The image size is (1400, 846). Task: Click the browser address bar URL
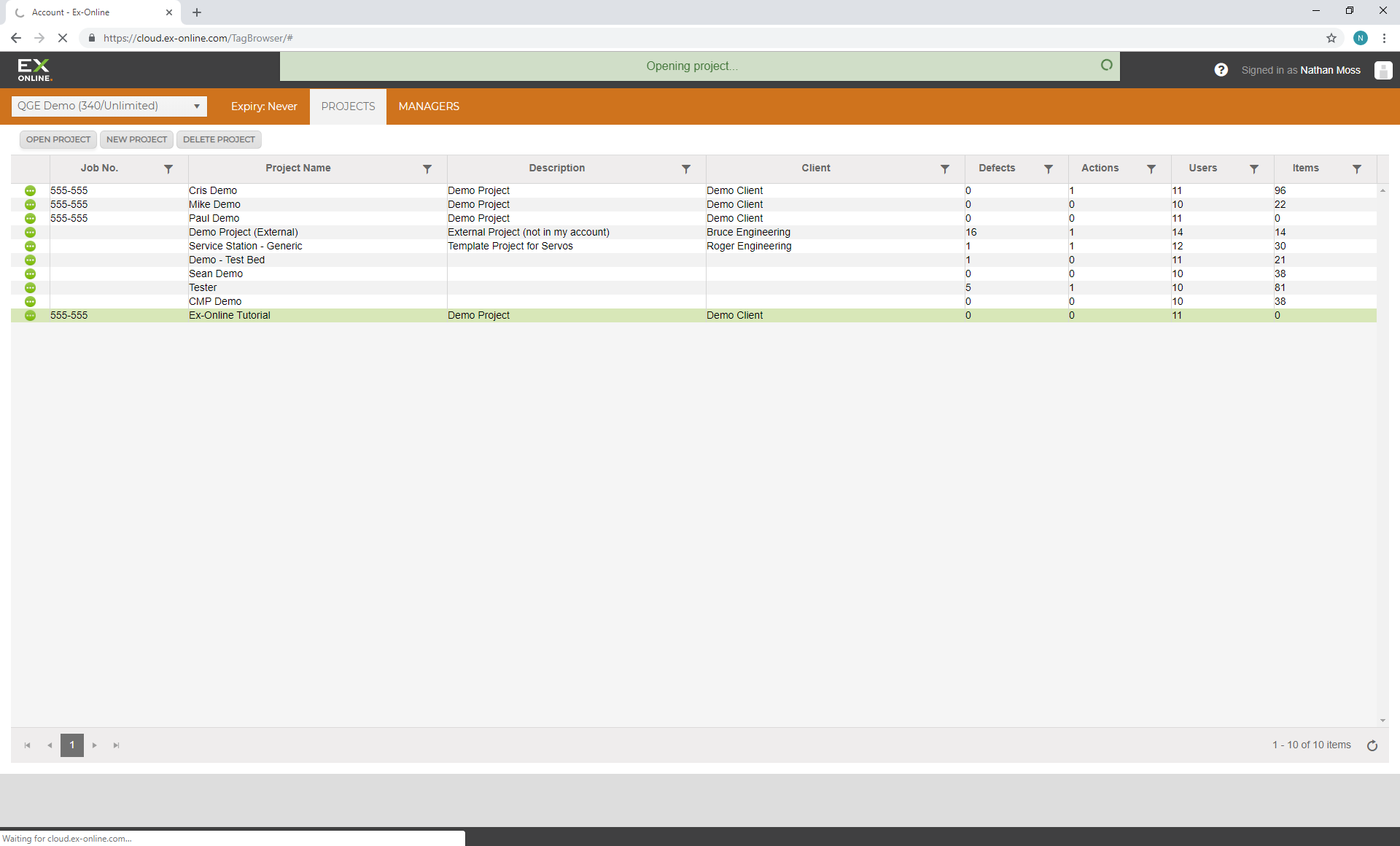click(198, 38)
